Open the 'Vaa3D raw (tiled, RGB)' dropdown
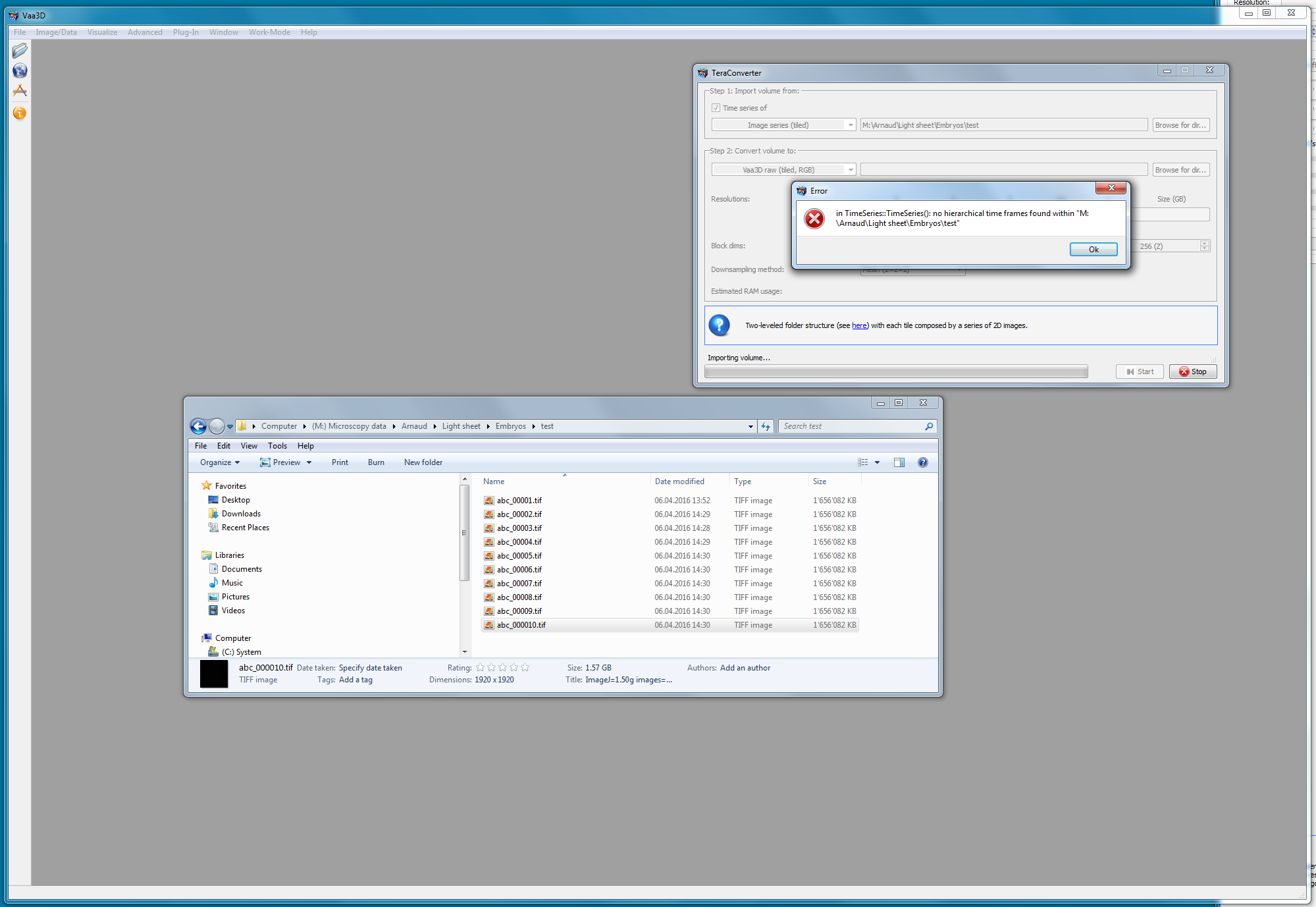 783,170
